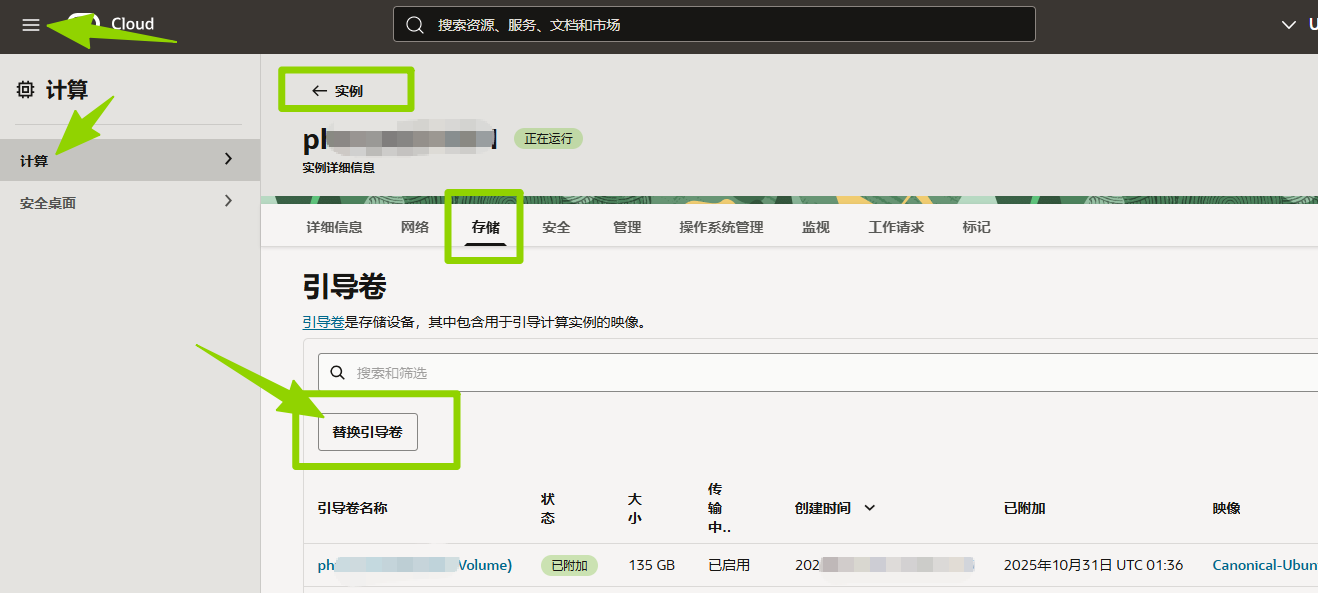Open the 操作系统管理 tab

click(721, 227)
